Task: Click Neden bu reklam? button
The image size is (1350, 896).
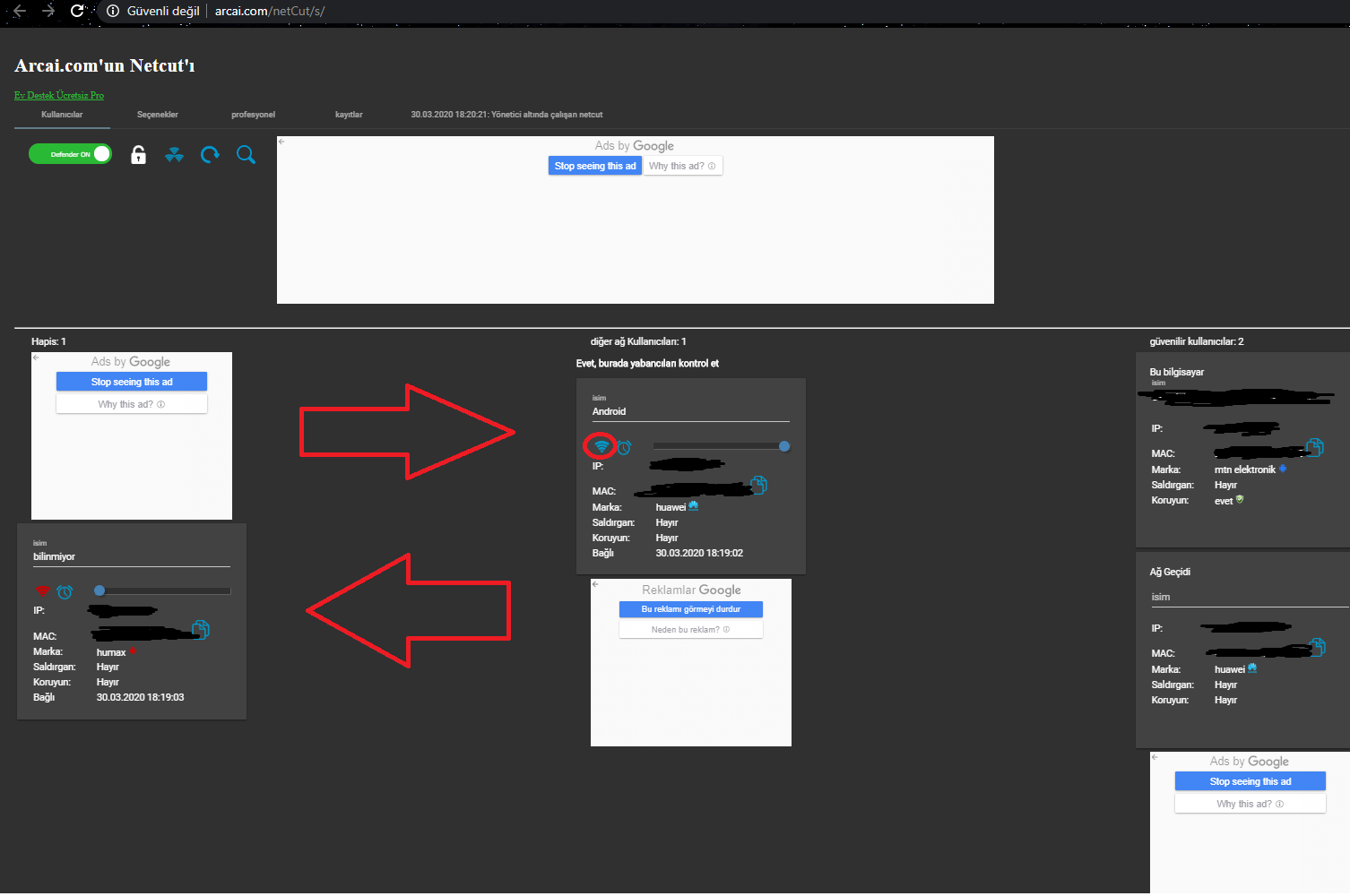Action: [691, 630]
